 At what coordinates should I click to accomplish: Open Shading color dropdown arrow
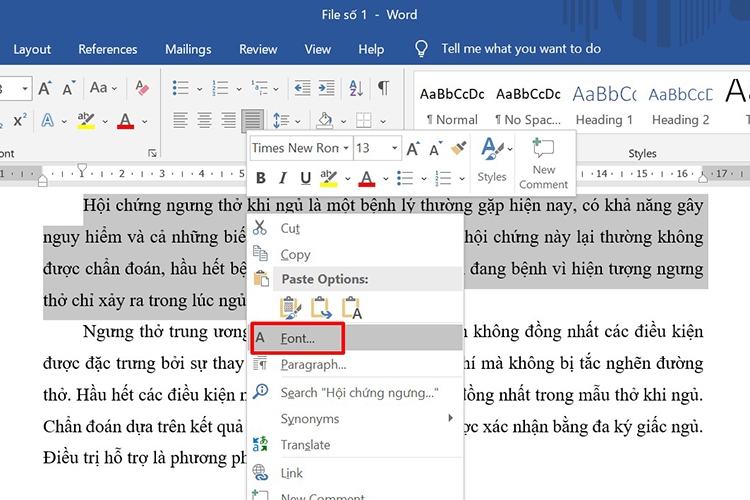tap(343, 121)
